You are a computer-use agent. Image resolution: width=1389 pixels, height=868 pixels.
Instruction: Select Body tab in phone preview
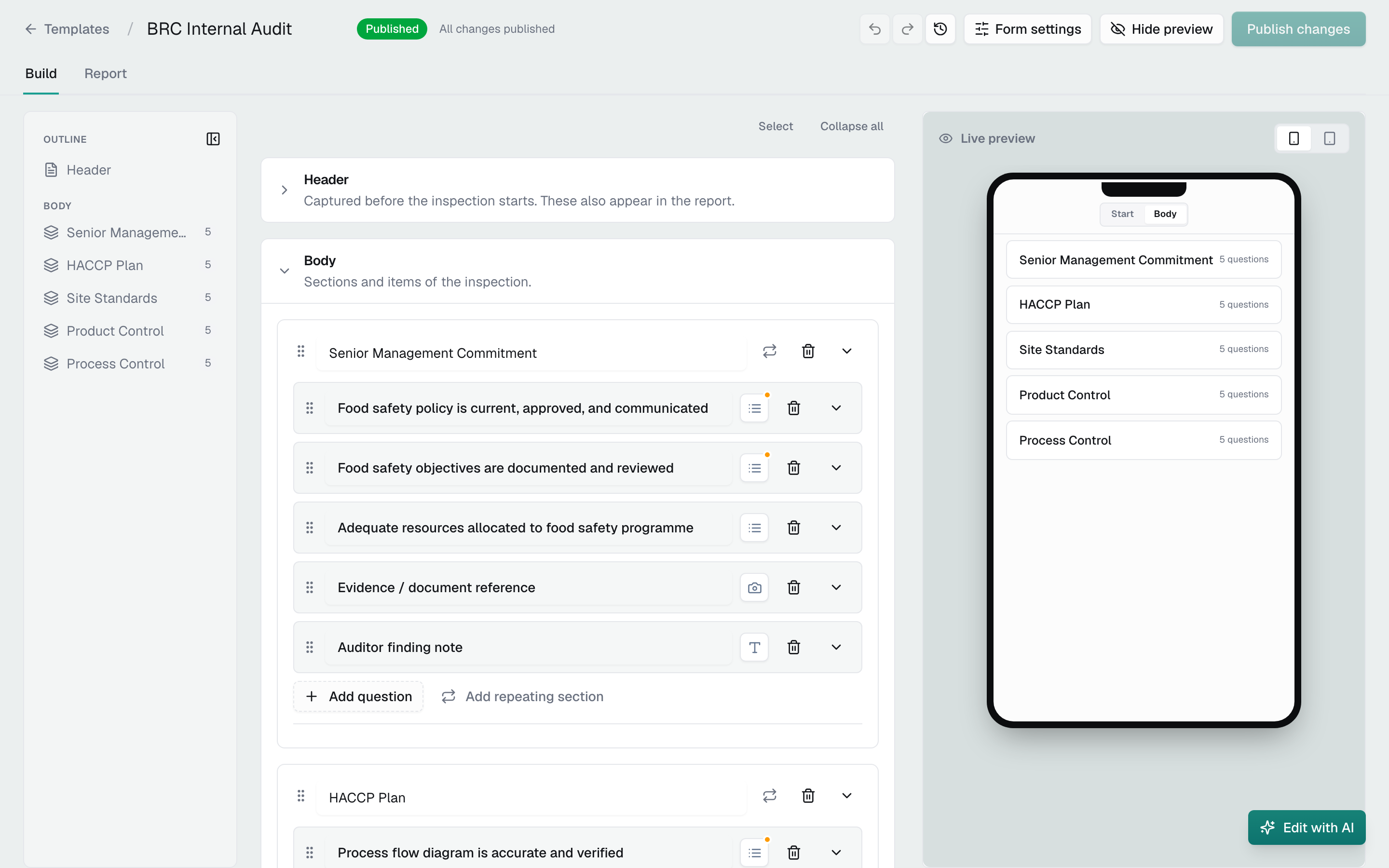1165,214
